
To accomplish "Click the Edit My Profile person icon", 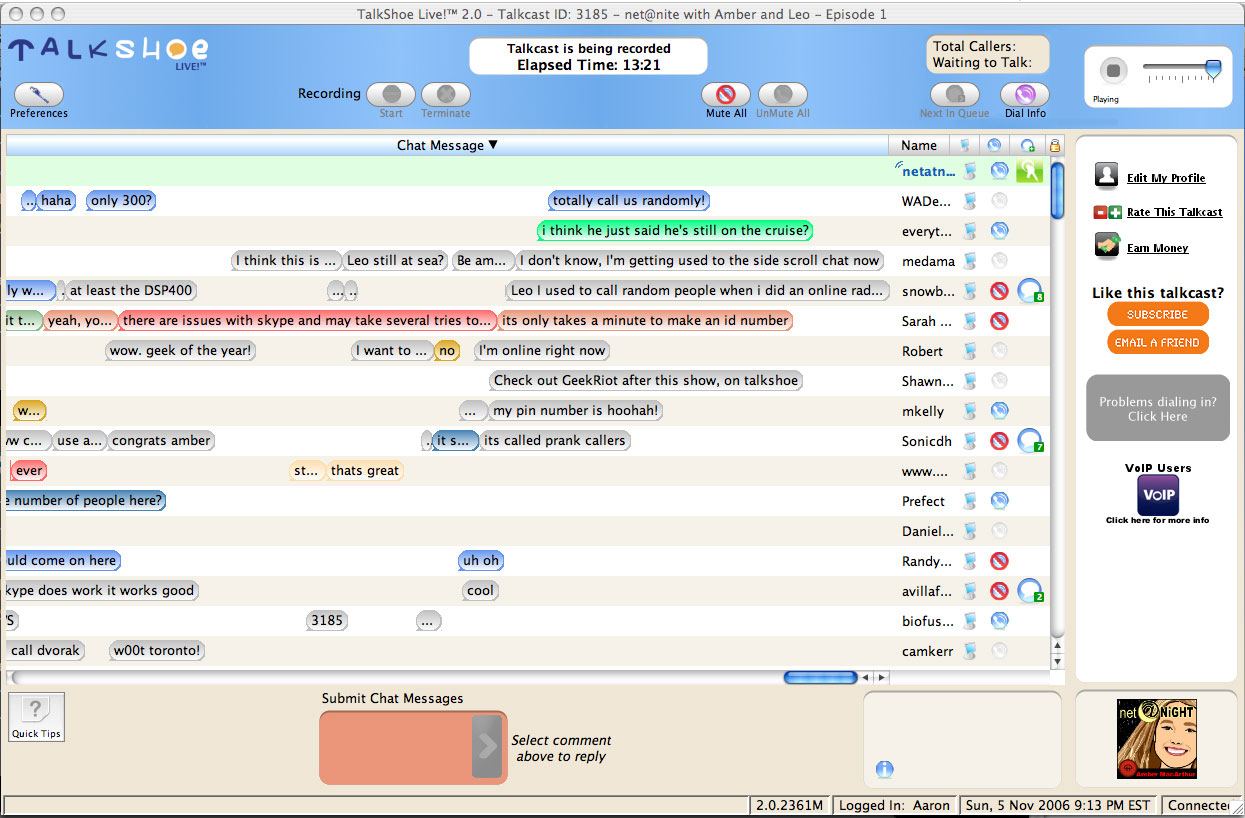I will [x=1106, y=176].
